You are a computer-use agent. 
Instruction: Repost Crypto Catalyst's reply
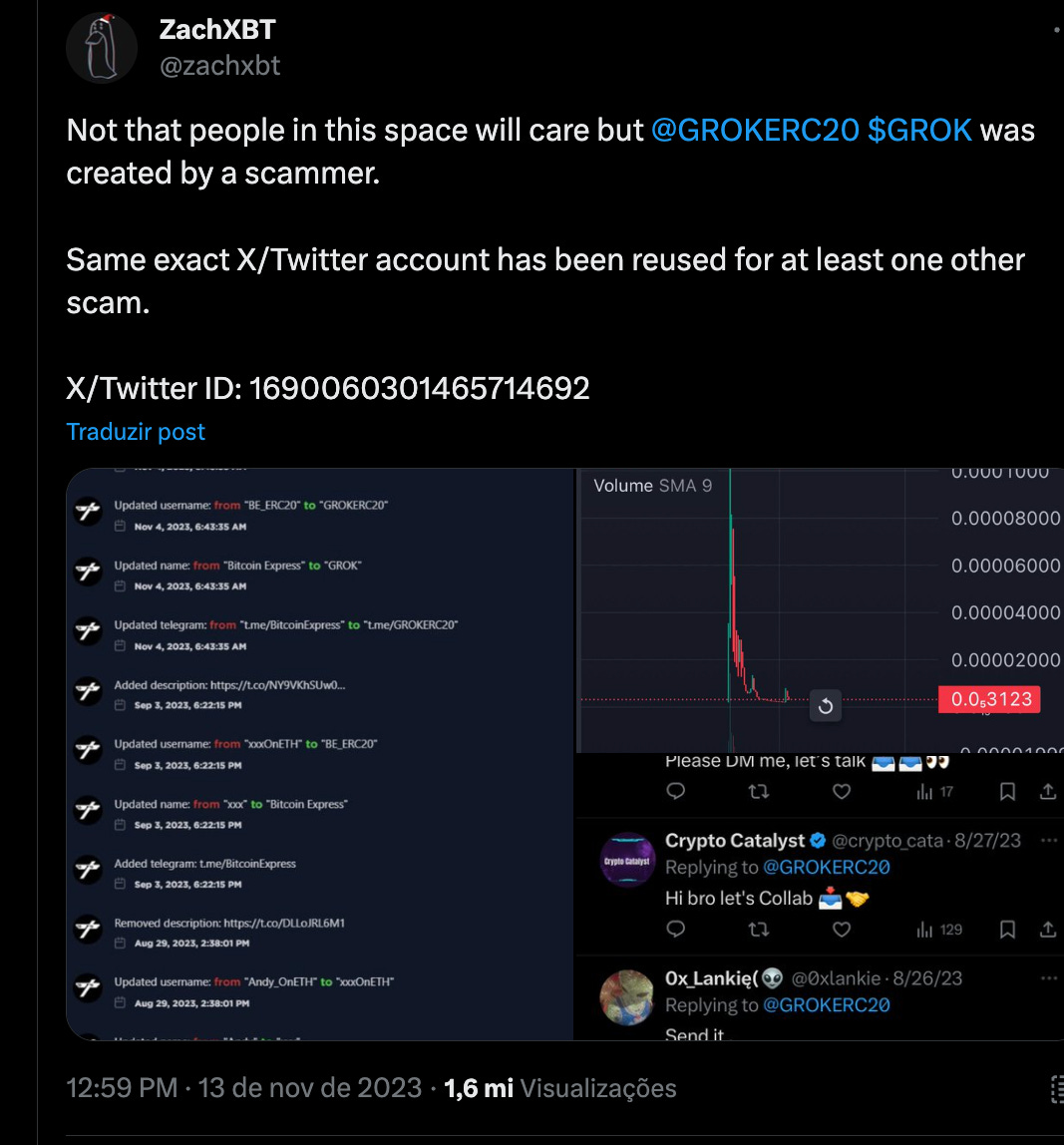coord(759,929)
